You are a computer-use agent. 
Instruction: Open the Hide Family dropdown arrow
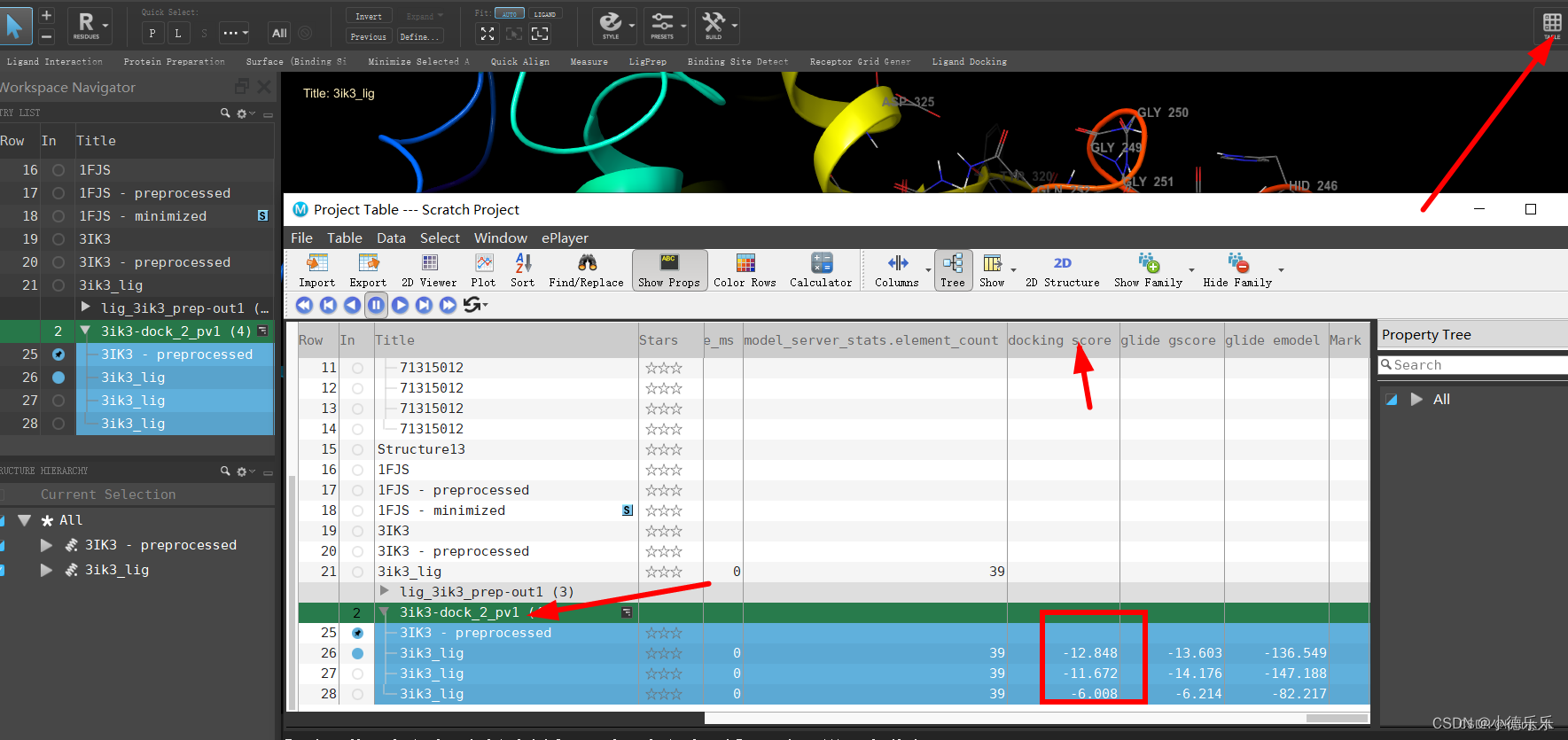(1281, 270)
